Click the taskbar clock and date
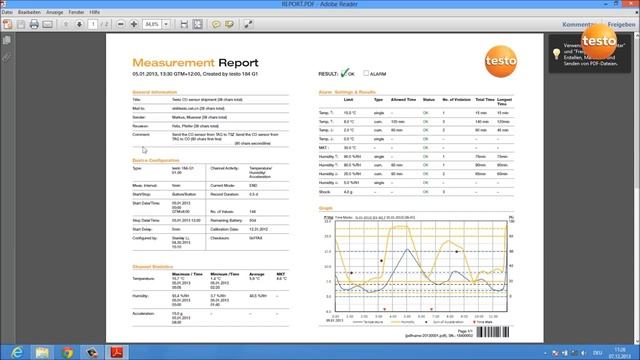Viewport: 640px width, 360px height. coord(620,353)
